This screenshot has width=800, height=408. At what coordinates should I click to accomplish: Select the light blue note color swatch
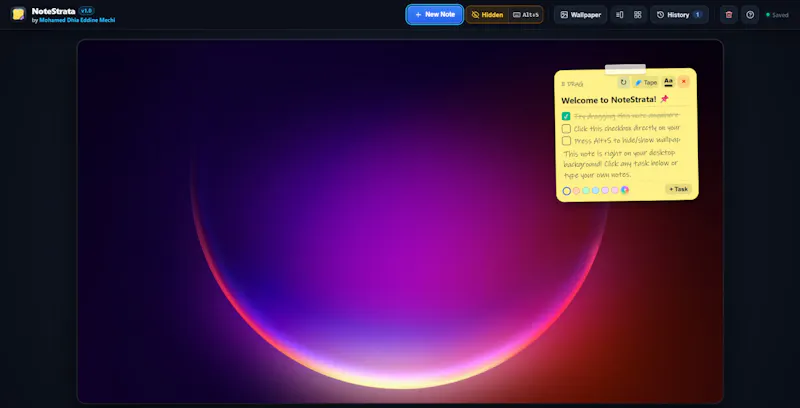tap(595, 190)
